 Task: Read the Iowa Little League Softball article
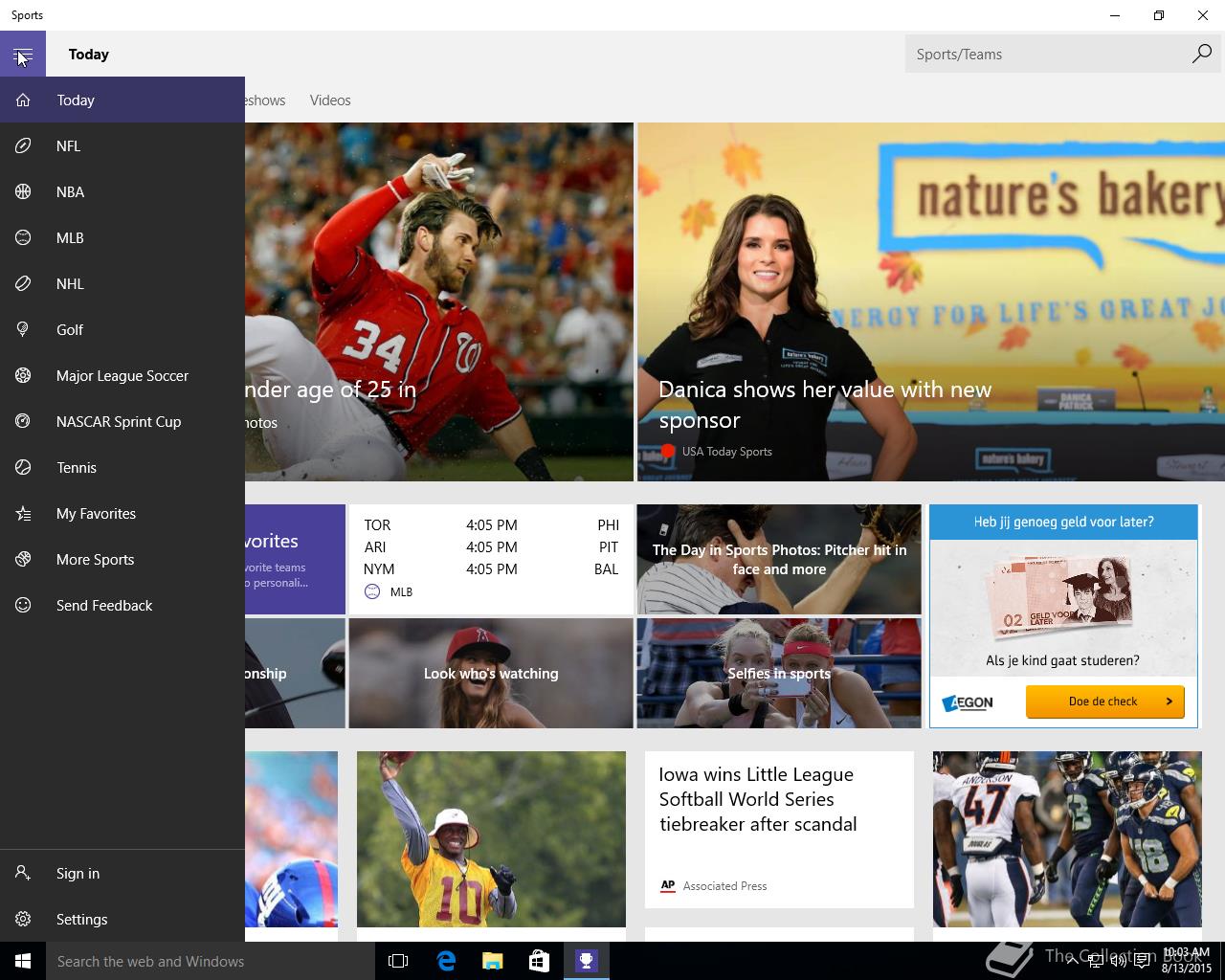point(779,829)
